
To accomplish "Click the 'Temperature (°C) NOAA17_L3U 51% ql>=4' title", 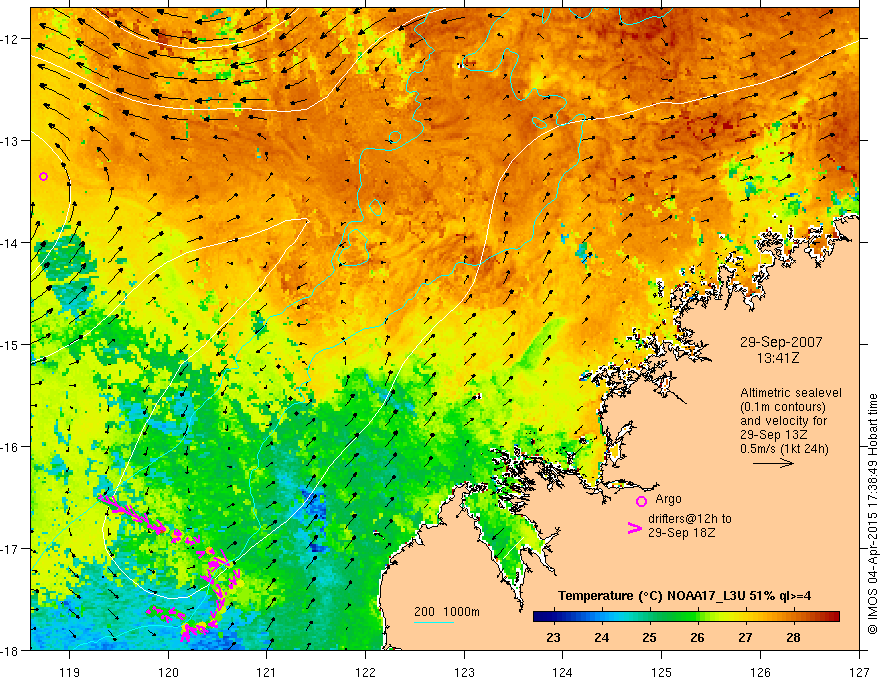I will [684, 596].
